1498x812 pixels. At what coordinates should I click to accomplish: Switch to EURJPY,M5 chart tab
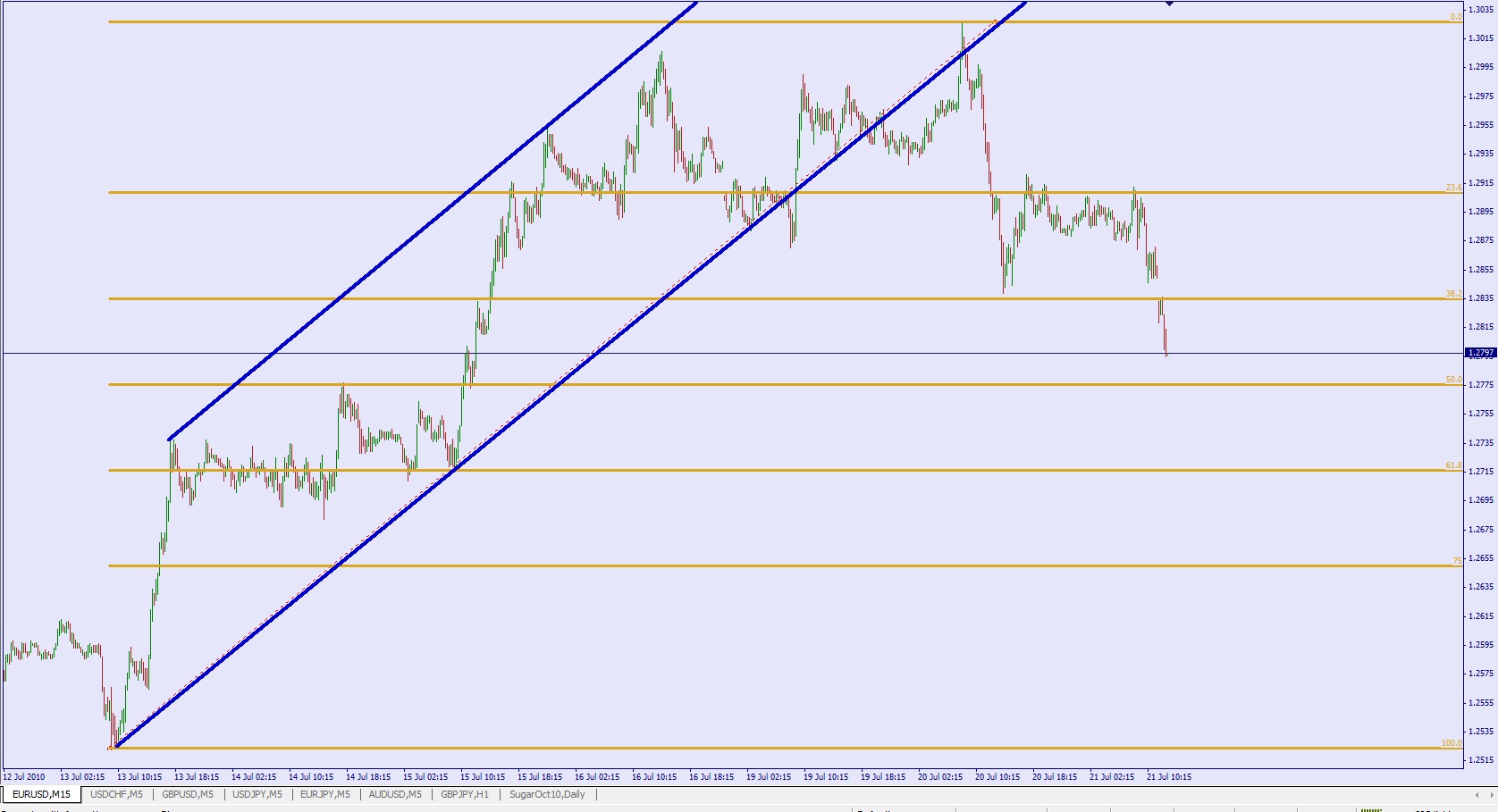coord(325,794)
